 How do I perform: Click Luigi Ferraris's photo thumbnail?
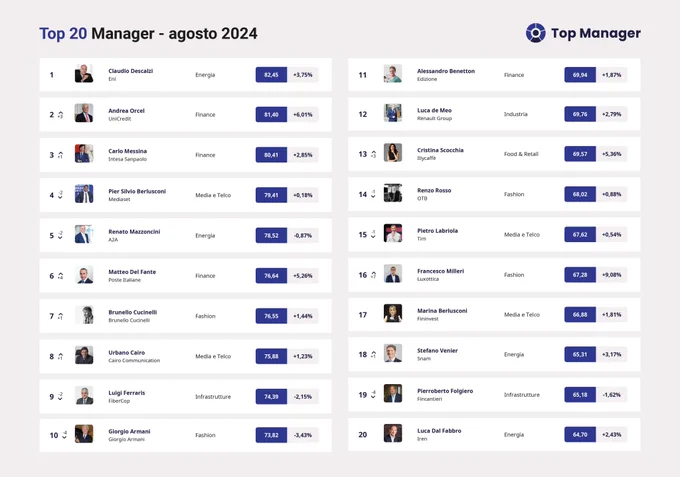(84, 395)
